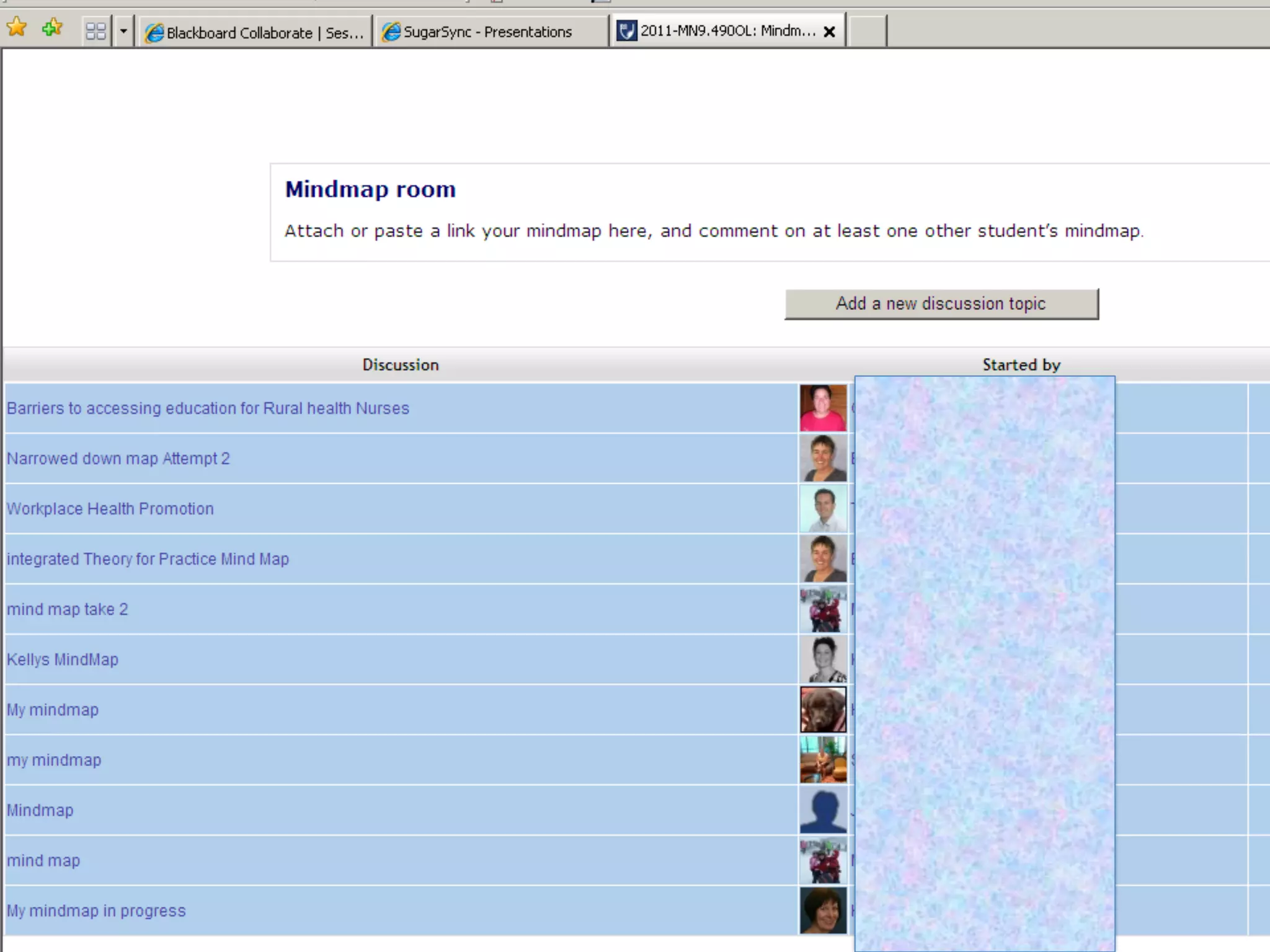
Task: Click the Add to Favorites Bar icon
Action: [52, 28]
